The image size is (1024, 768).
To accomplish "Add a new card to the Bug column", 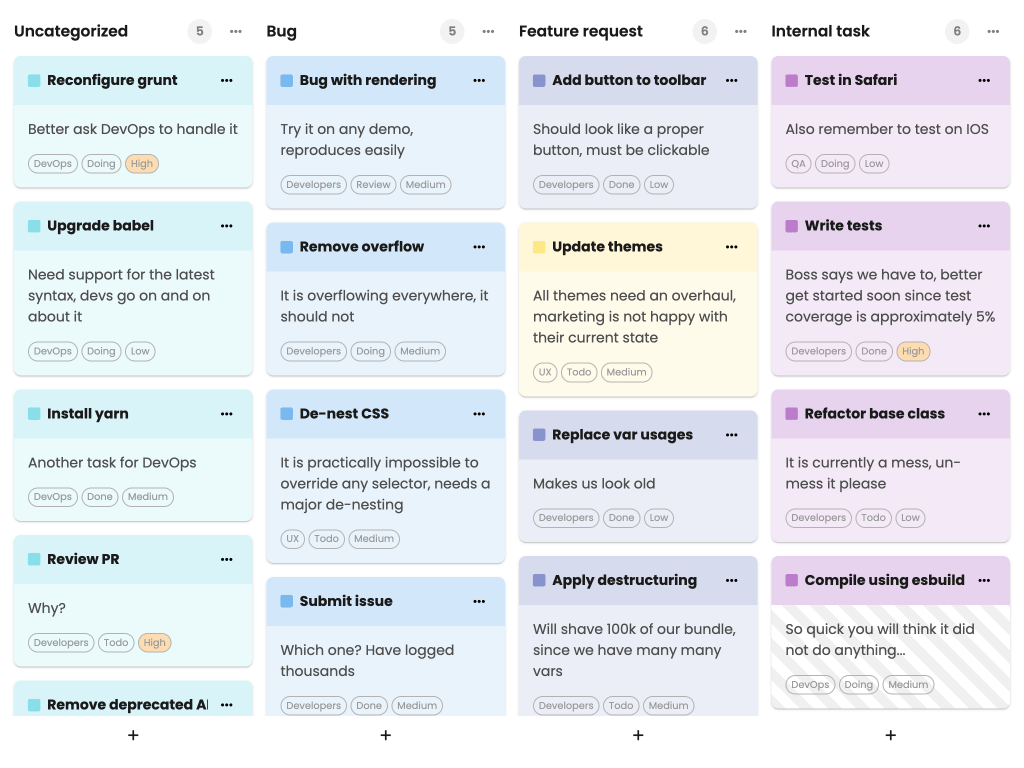I will pyautogui.click(x=385, y=734).
